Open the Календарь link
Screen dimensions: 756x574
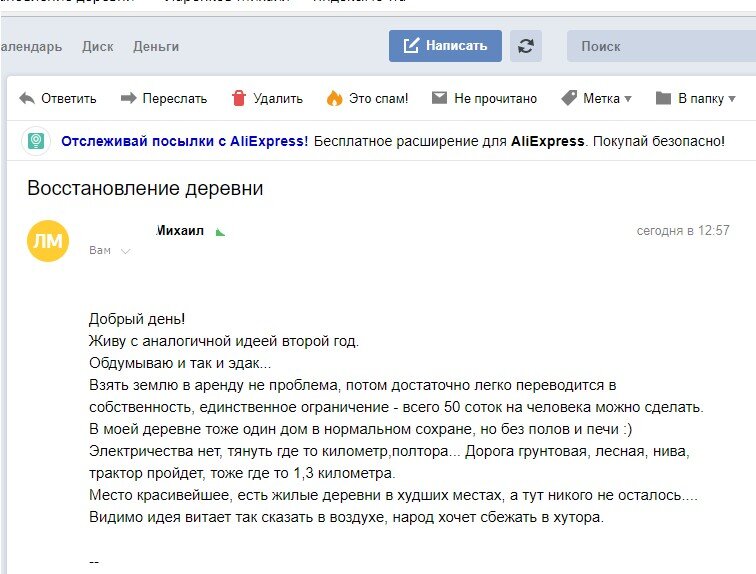click(x=31, y=47)
